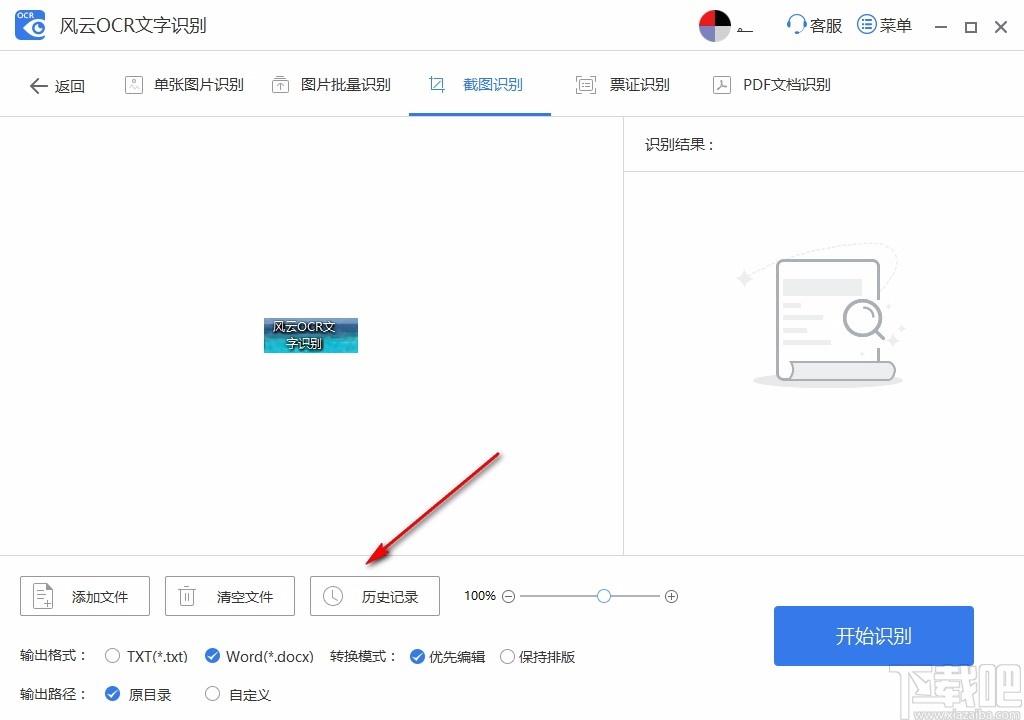The width and height of the screenshot is (1024, 720).
Task: Open 客服 customer service
Action: 814,25
